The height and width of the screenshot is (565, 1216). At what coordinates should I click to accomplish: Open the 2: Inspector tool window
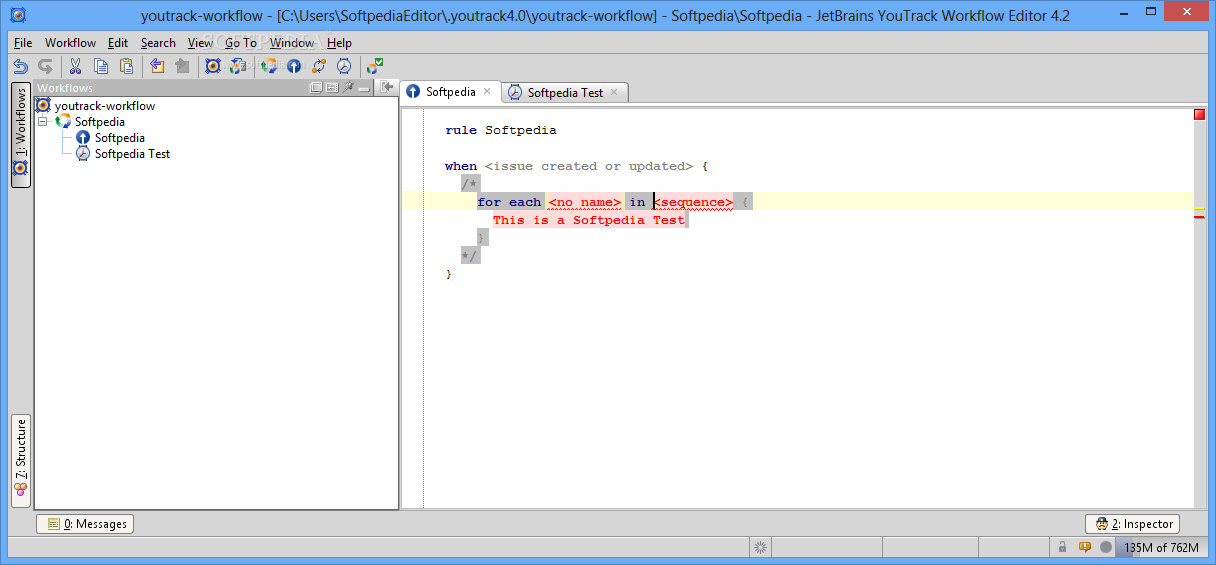point(1133,524)
